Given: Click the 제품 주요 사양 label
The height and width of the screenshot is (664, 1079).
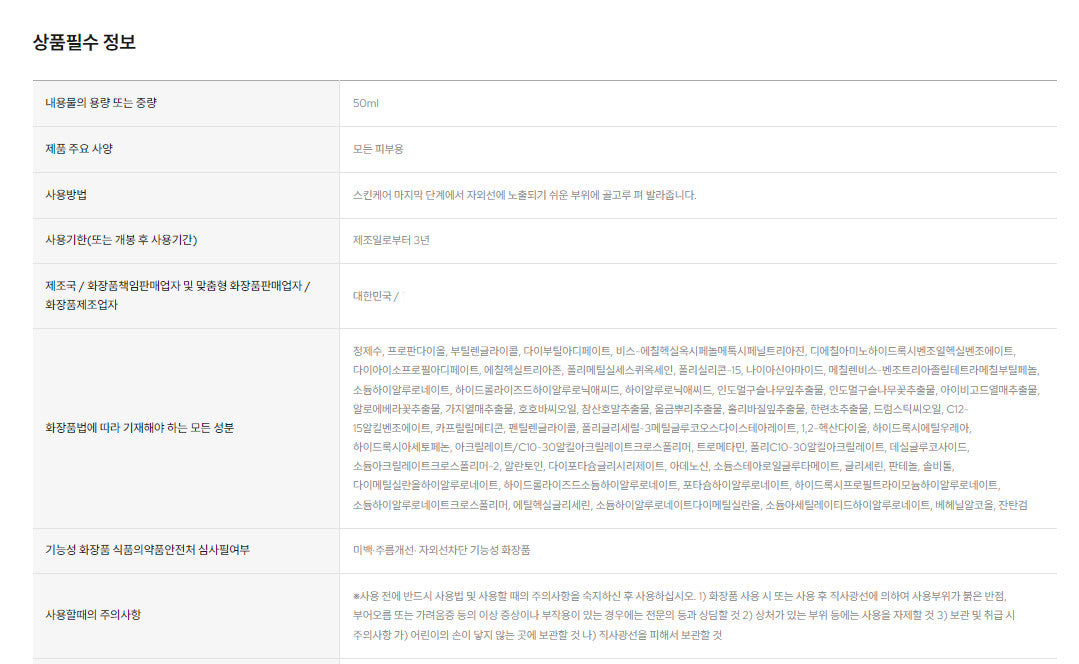Looking at the screenshot, I should [79, 149].
